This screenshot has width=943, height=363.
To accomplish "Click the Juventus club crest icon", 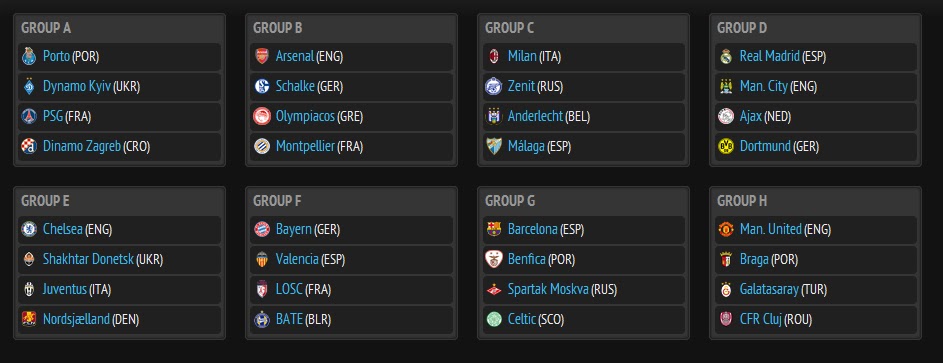I will [29, 290].
